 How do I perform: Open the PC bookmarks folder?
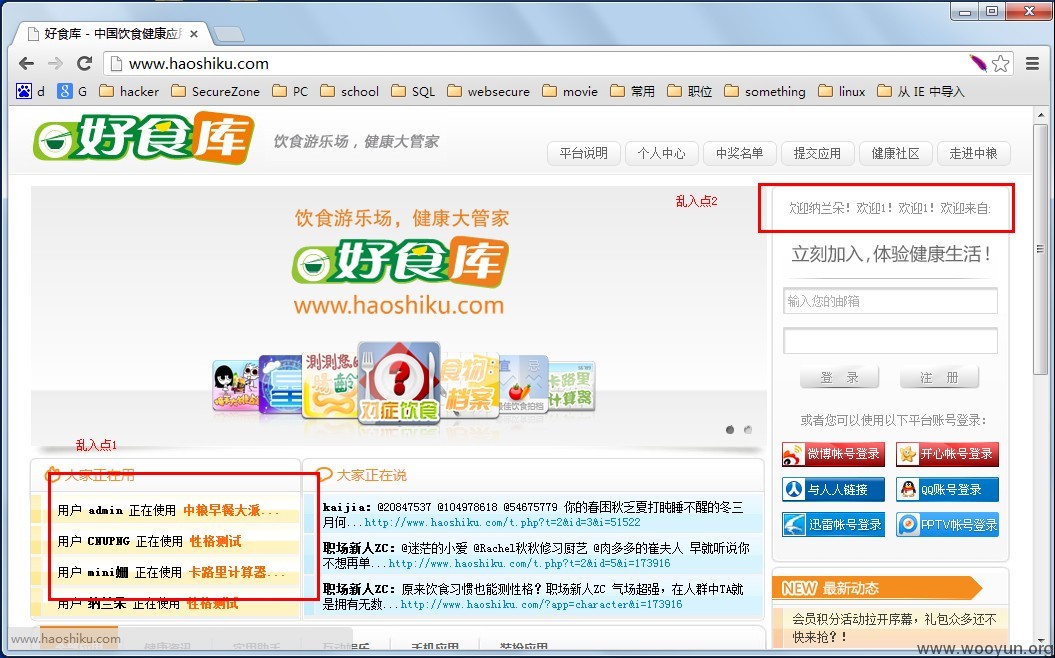click(x=290, y=91)
